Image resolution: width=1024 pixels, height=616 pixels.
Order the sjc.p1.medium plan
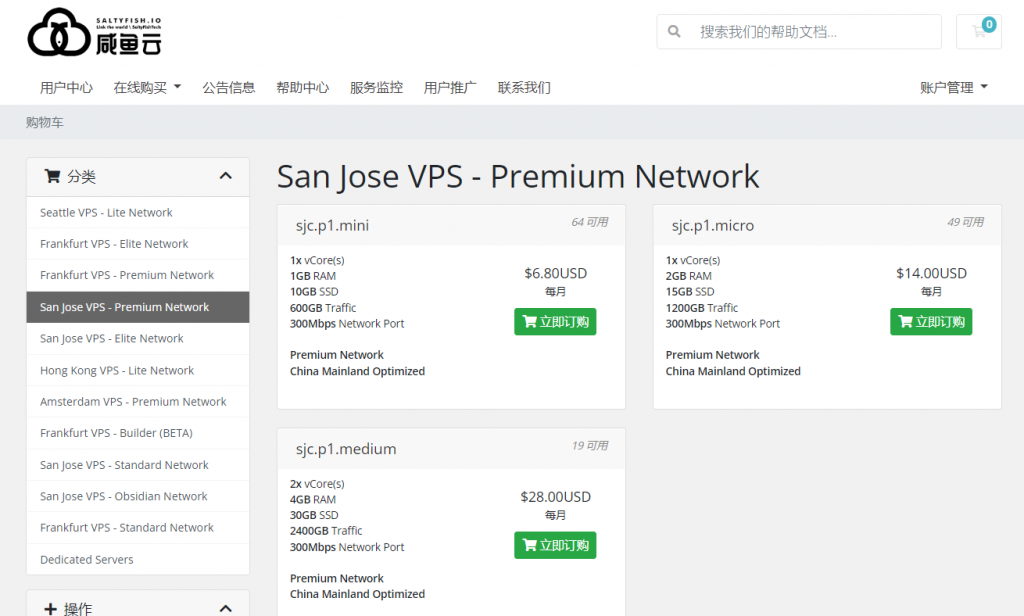point(555,545)
